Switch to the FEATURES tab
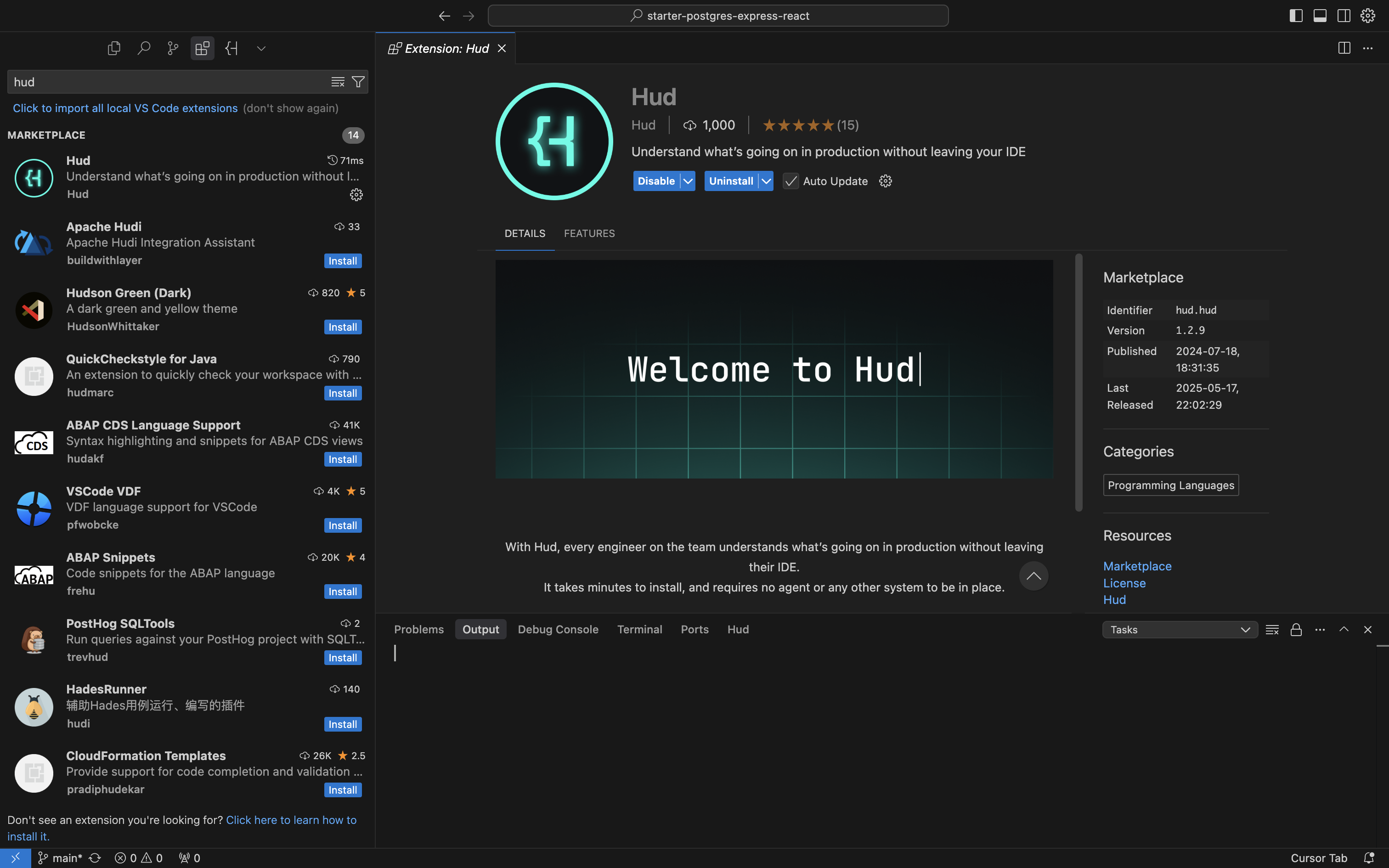Screen dimensions: 1389x868 (x=589, y=234)
